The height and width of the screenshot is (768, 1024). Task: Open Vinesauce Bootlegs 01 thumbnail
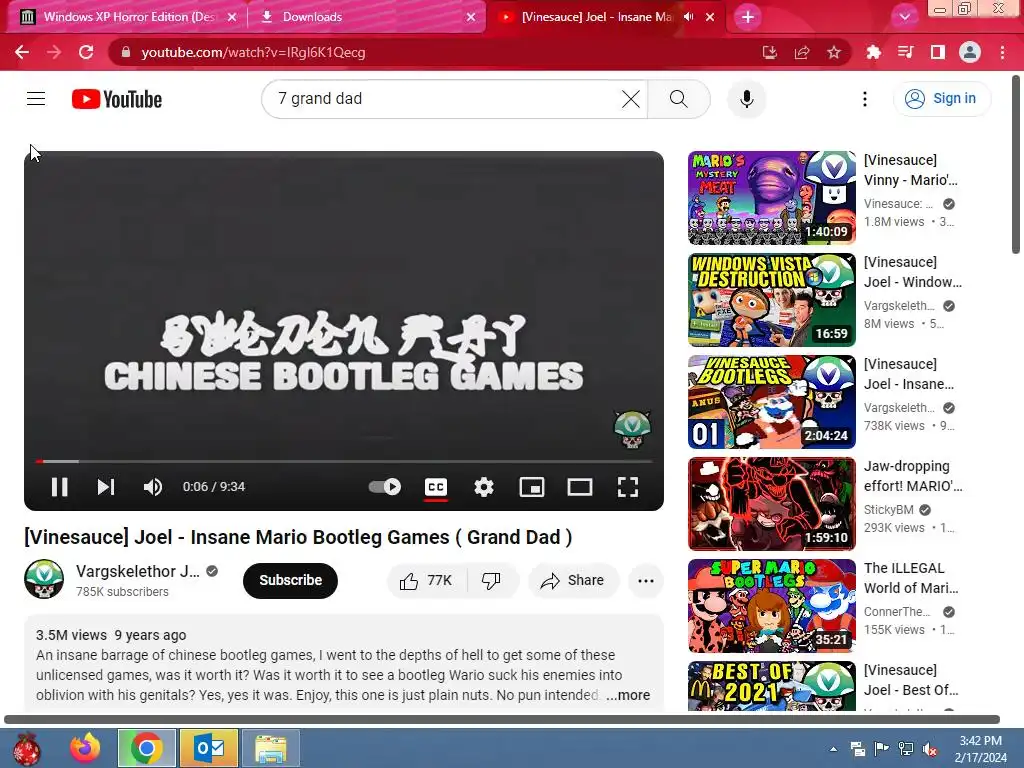(x=771, y=402)
